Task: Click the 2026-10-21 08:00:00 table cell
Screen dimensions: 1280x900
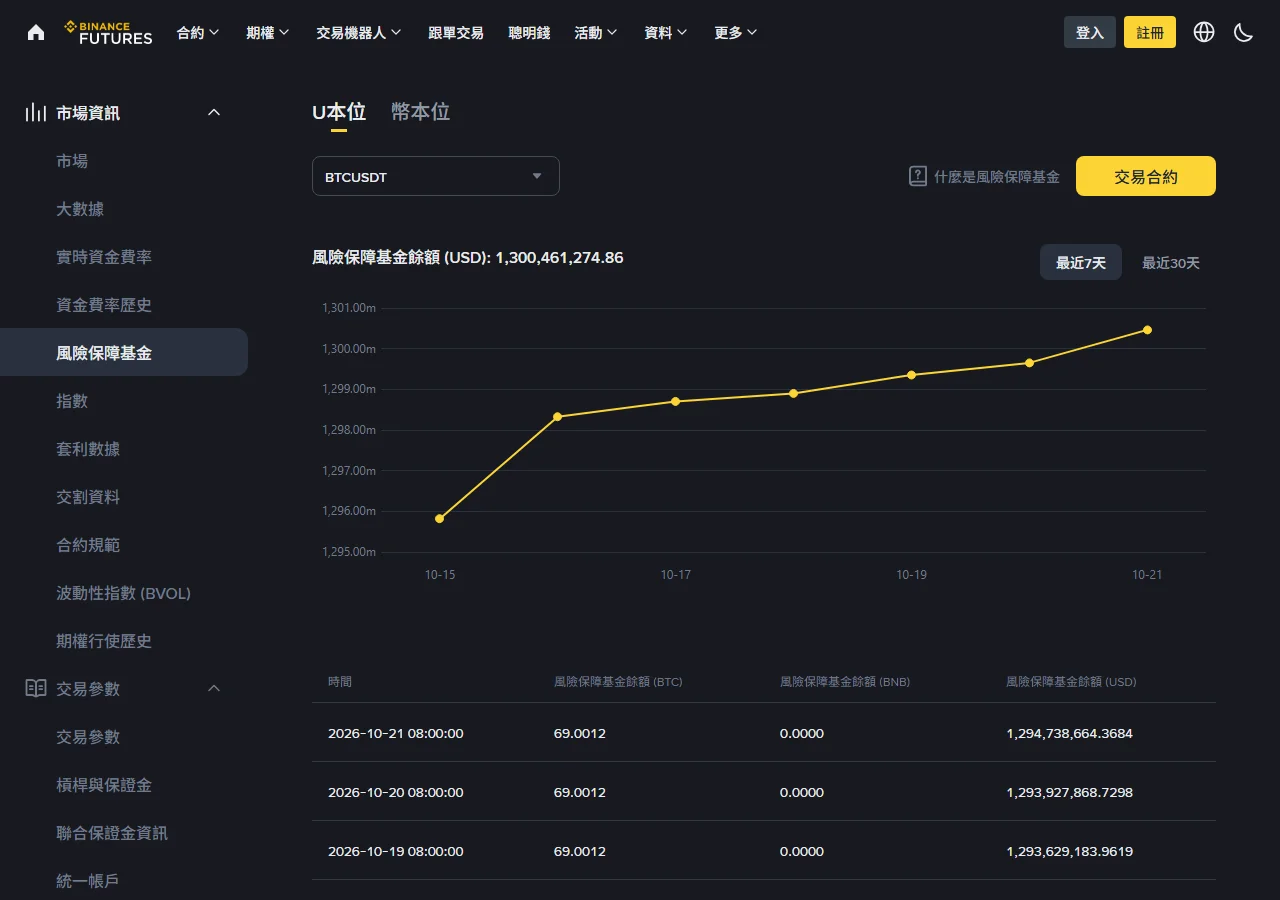Action: pyautogui.click(x=396, y=733)
